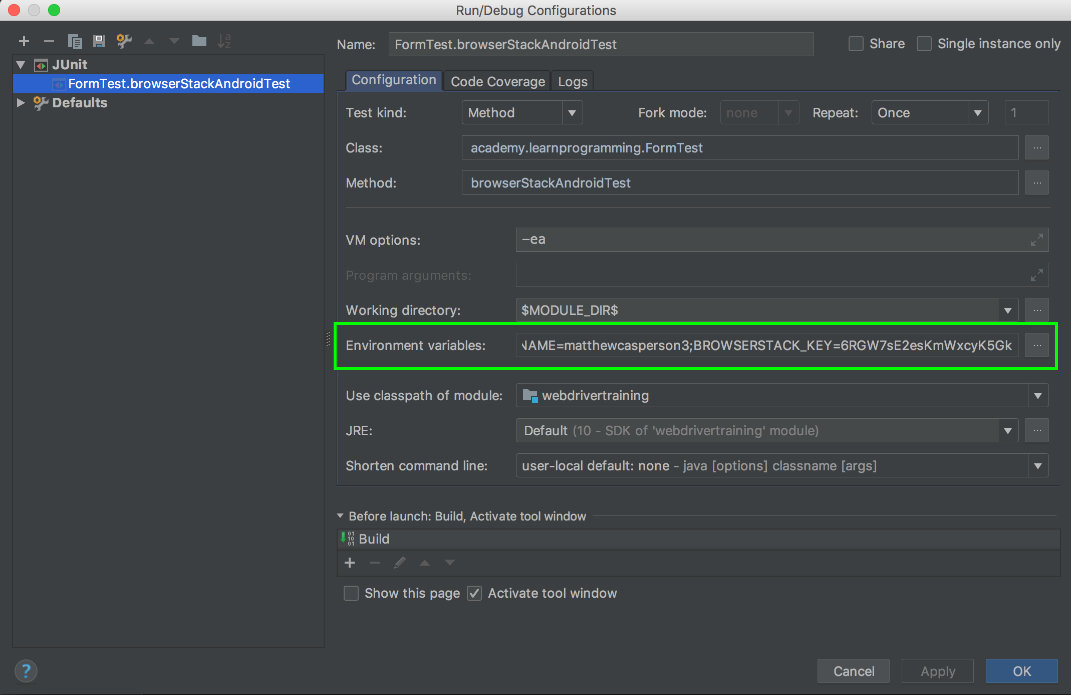Click the help question mark icon
The image size is (1071, 695).
coord(26,670)
